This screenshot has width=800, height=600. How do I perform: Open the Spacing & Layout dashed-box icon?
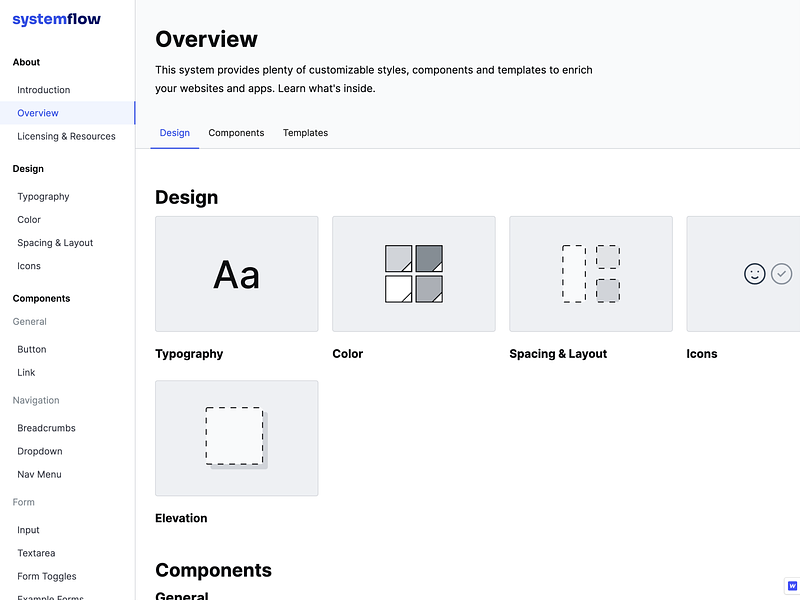pyautogui.click(x=591, y=274)
